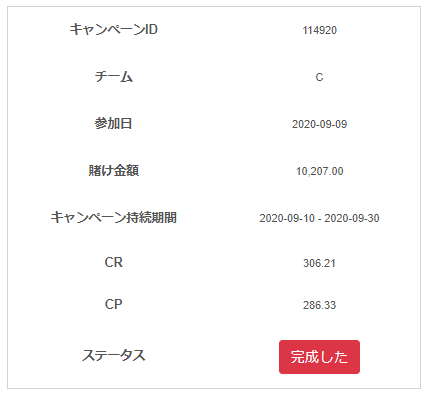Click the red 完成した status button
This screenshot has width=430, height=398.
pos(319,357)
